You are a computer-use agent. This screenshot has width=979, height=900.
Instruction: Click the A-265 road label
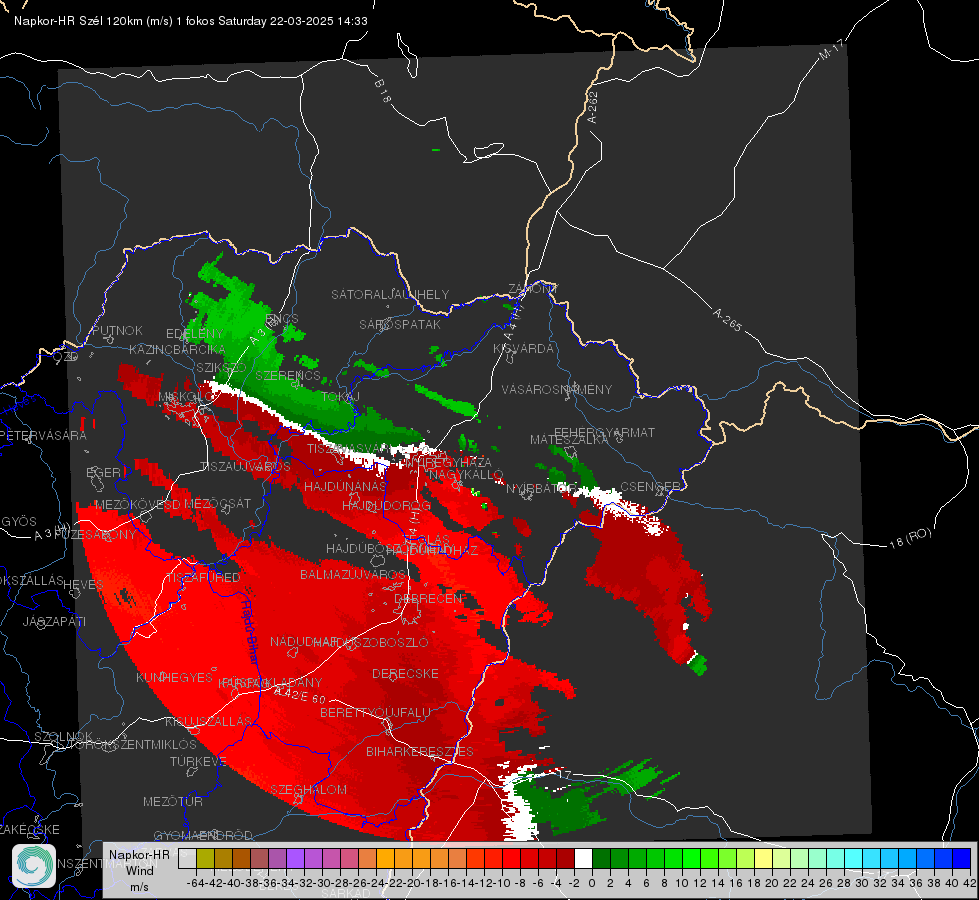[727, 319]
